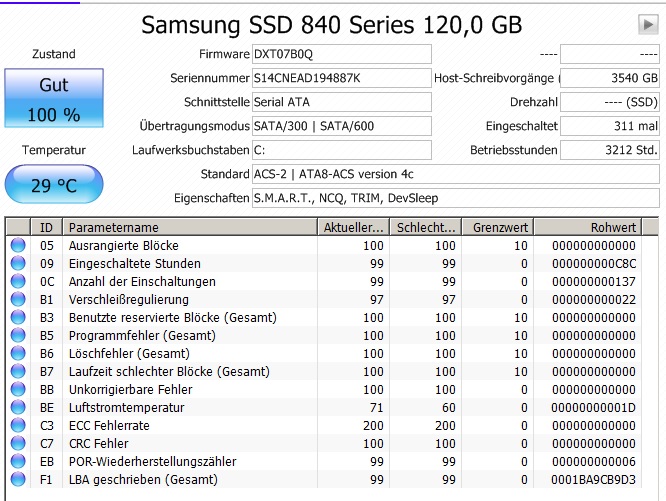Click the status dot for Unkorrigierbare Fehler
666x501 pixels.
[x=18, y=389]
